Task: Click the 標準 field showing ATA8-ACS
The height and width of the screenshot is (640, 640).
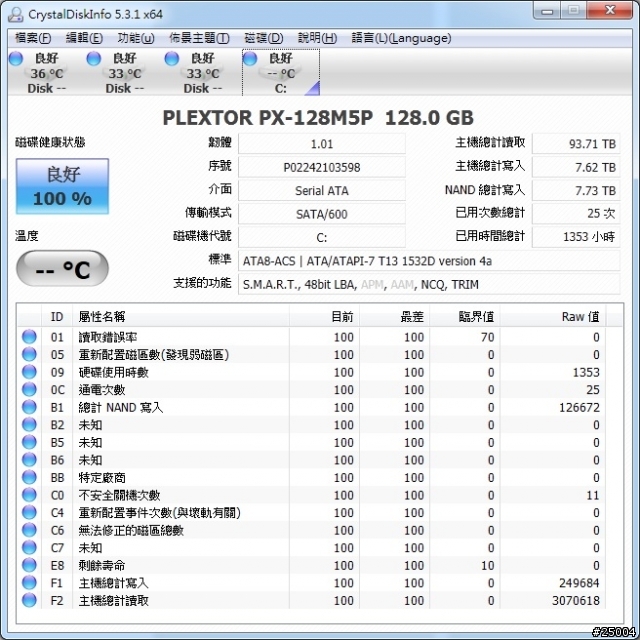Action: [x=429, y=261]
